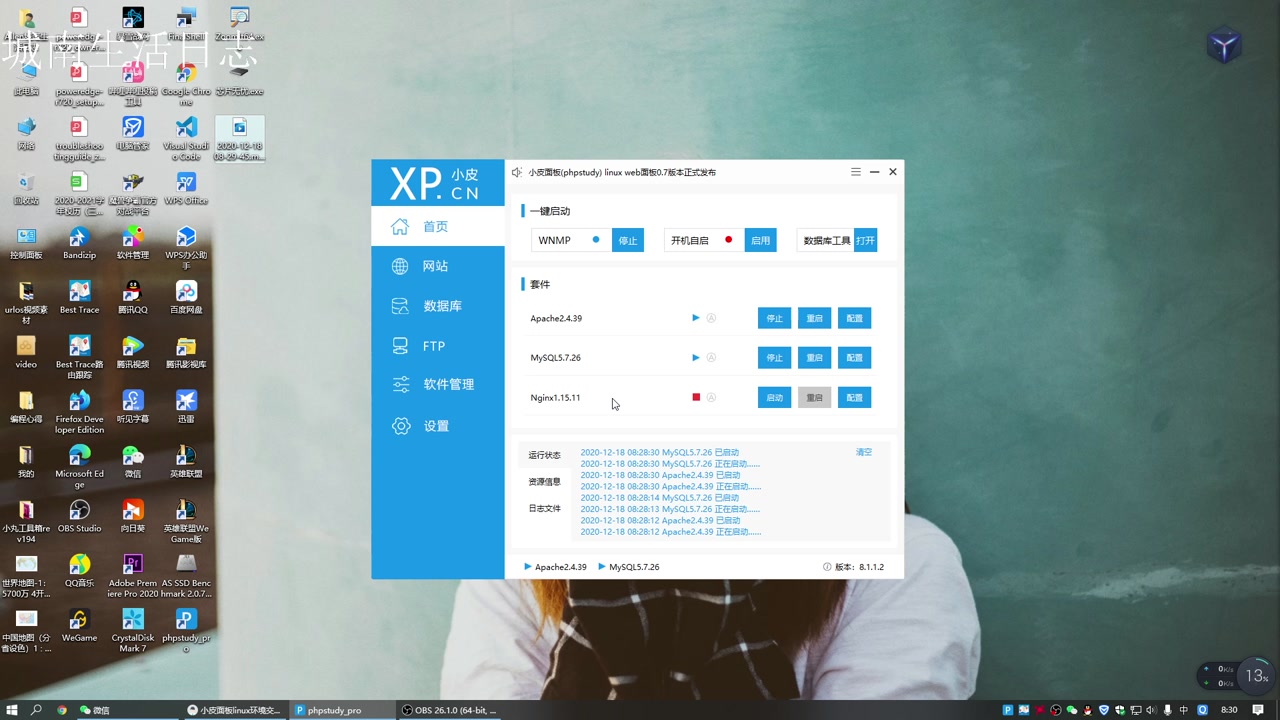Click the phpstudy linux web panel announcement text

tap(622, 172)
